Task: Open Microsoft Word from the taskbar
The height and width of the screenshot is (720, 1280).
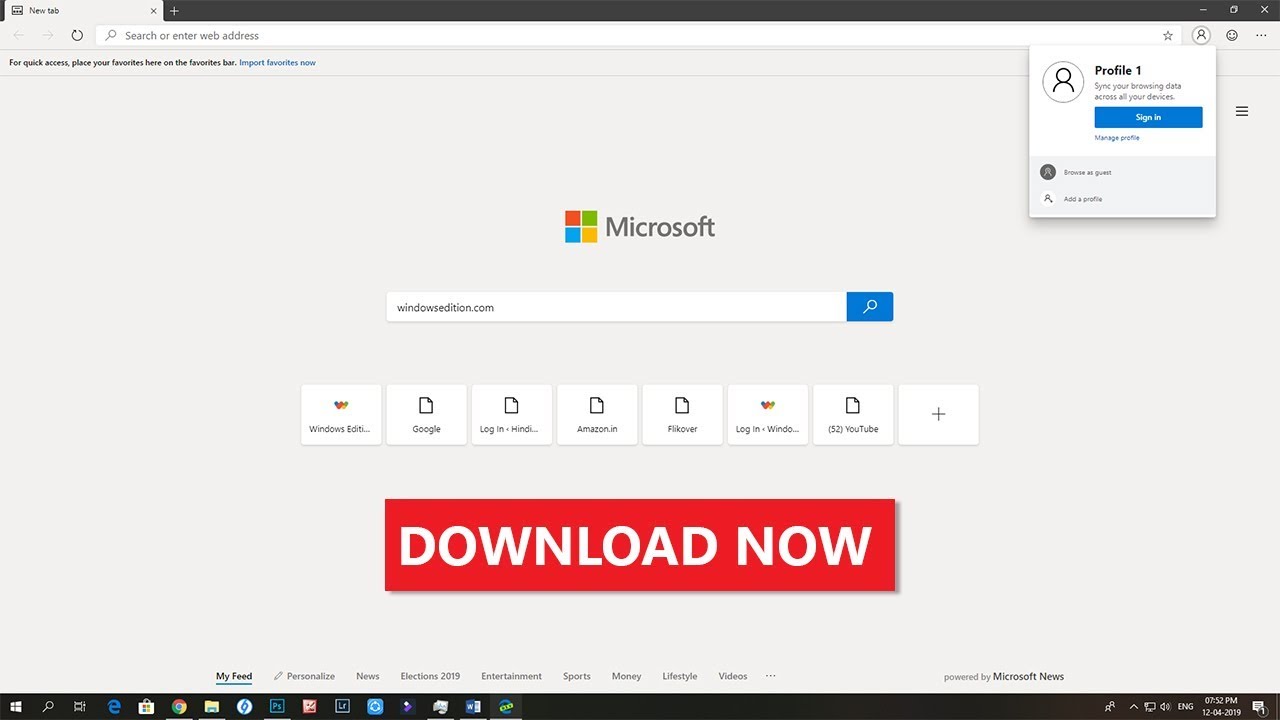Action: 473,707
